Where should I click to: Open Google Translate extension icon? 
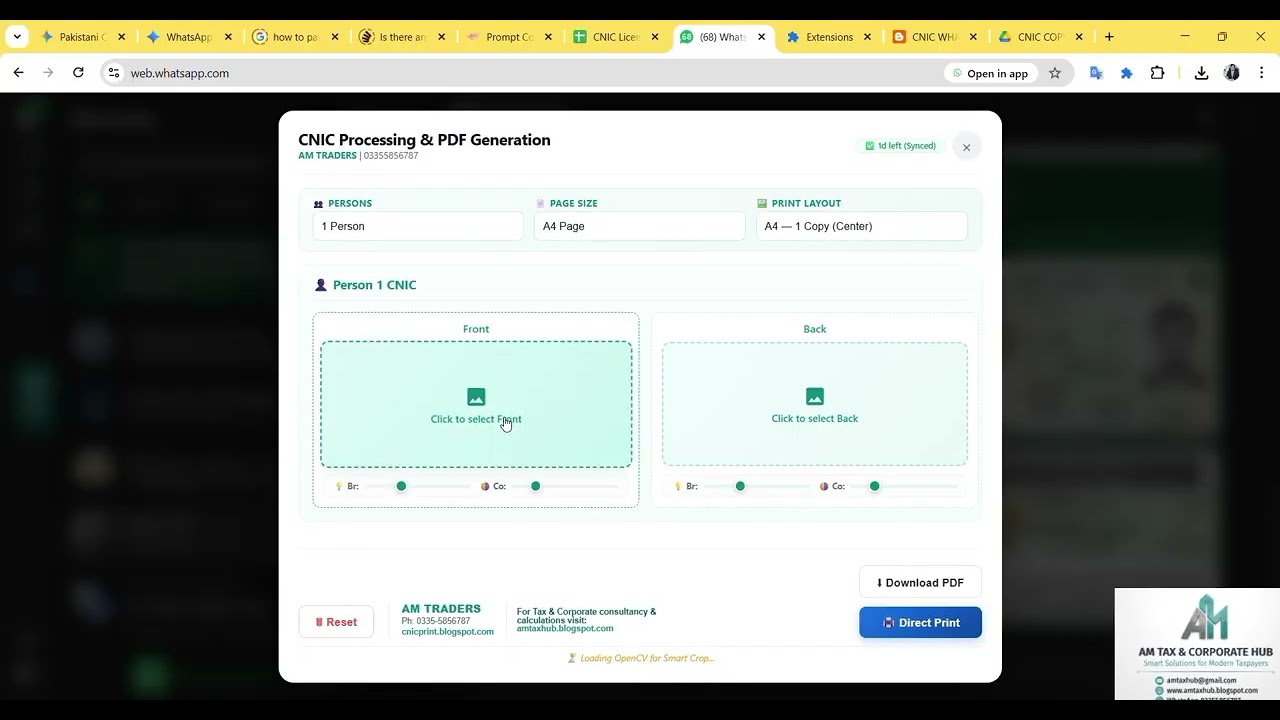tap(1096, 73)
